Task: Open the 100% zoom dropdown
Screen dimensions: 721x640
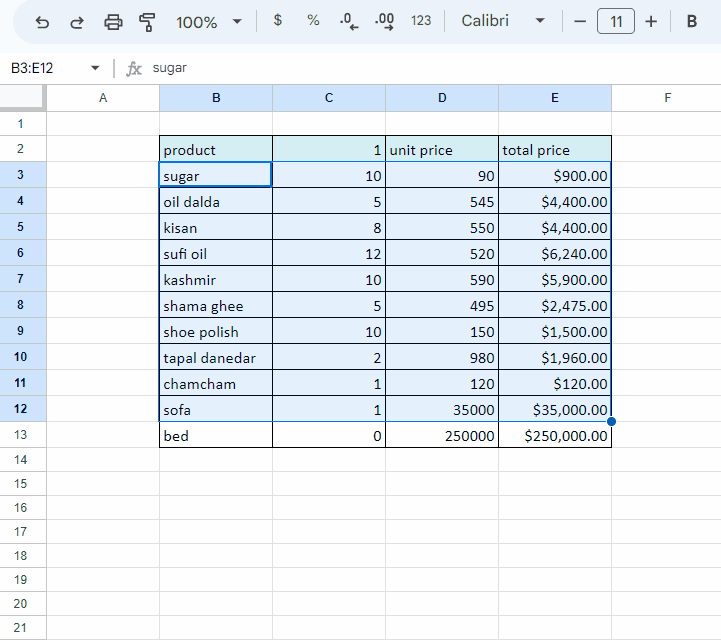Action: click(x=208, y=22)
